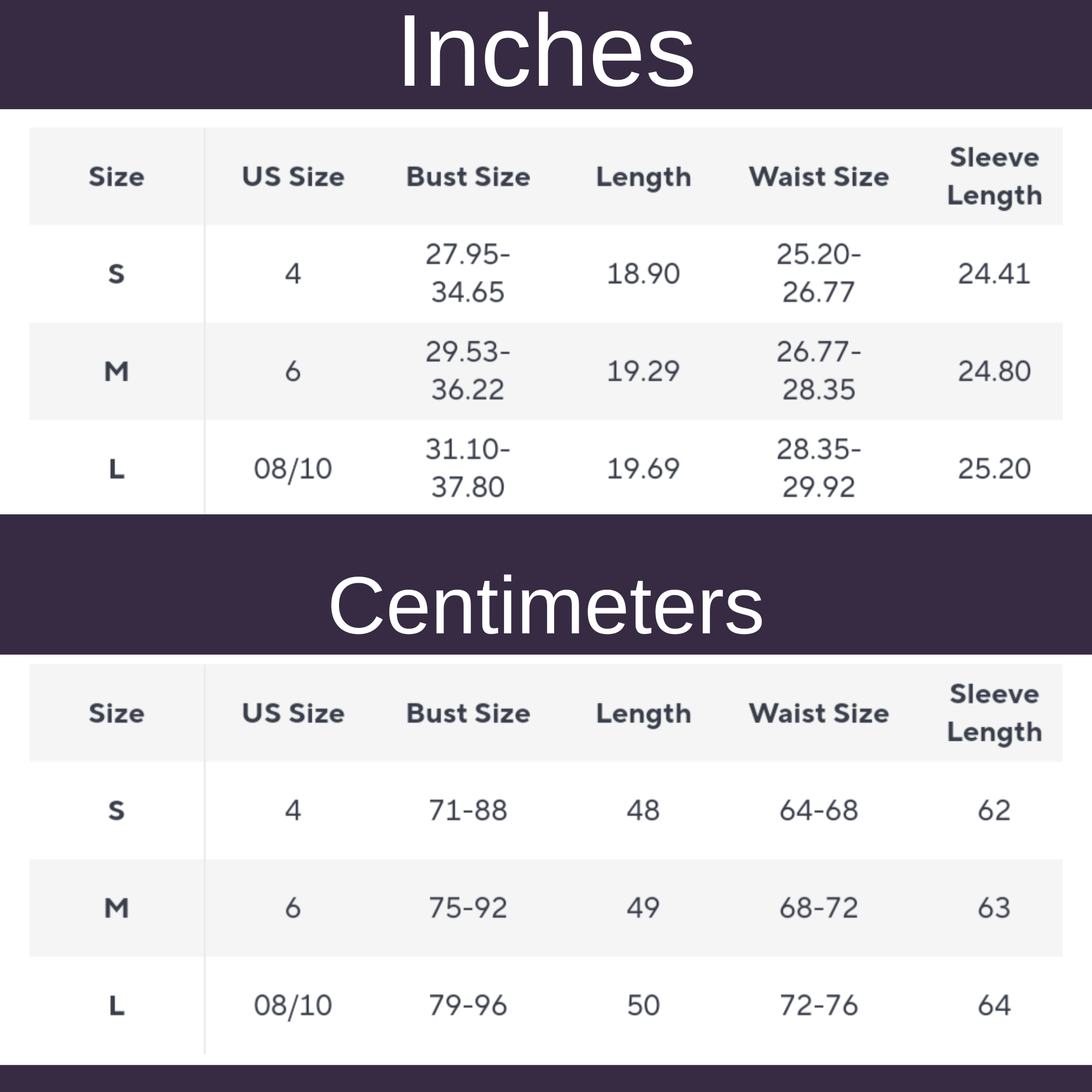
Task: Click the 79-96 bust size cell
Action: point(468,1005)
